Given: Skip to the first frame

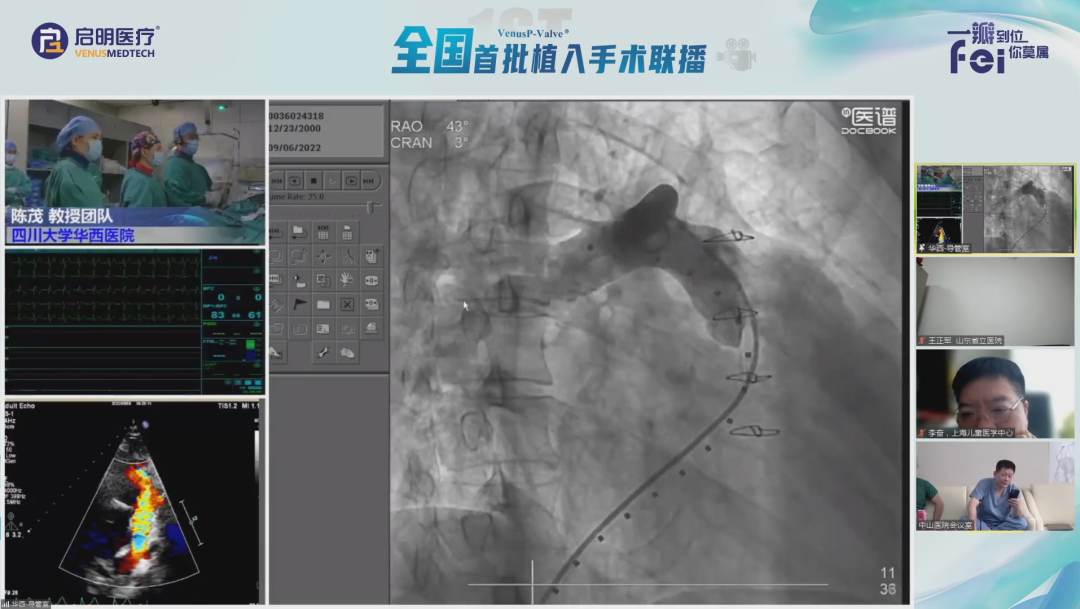Looking at the screenshot, I should pos(276,181).
